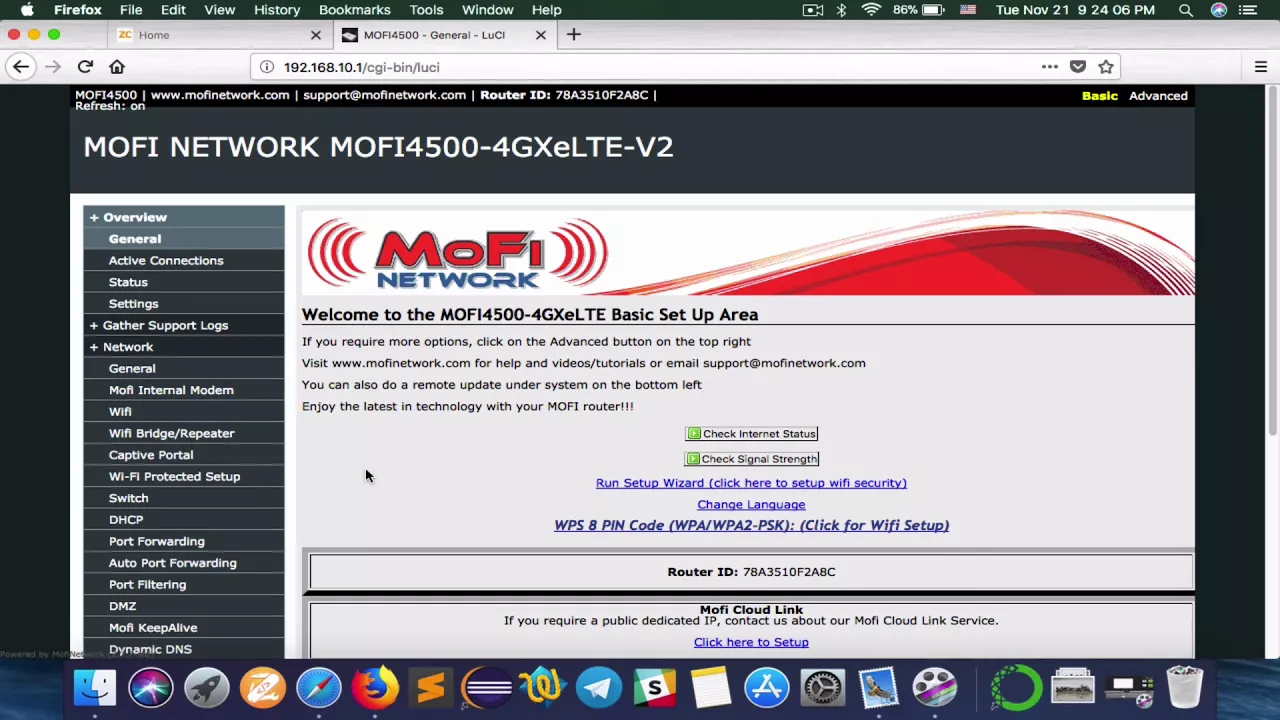Collapse the Network sidebar section
This screenshot has height=720, width=1280.
184,347
